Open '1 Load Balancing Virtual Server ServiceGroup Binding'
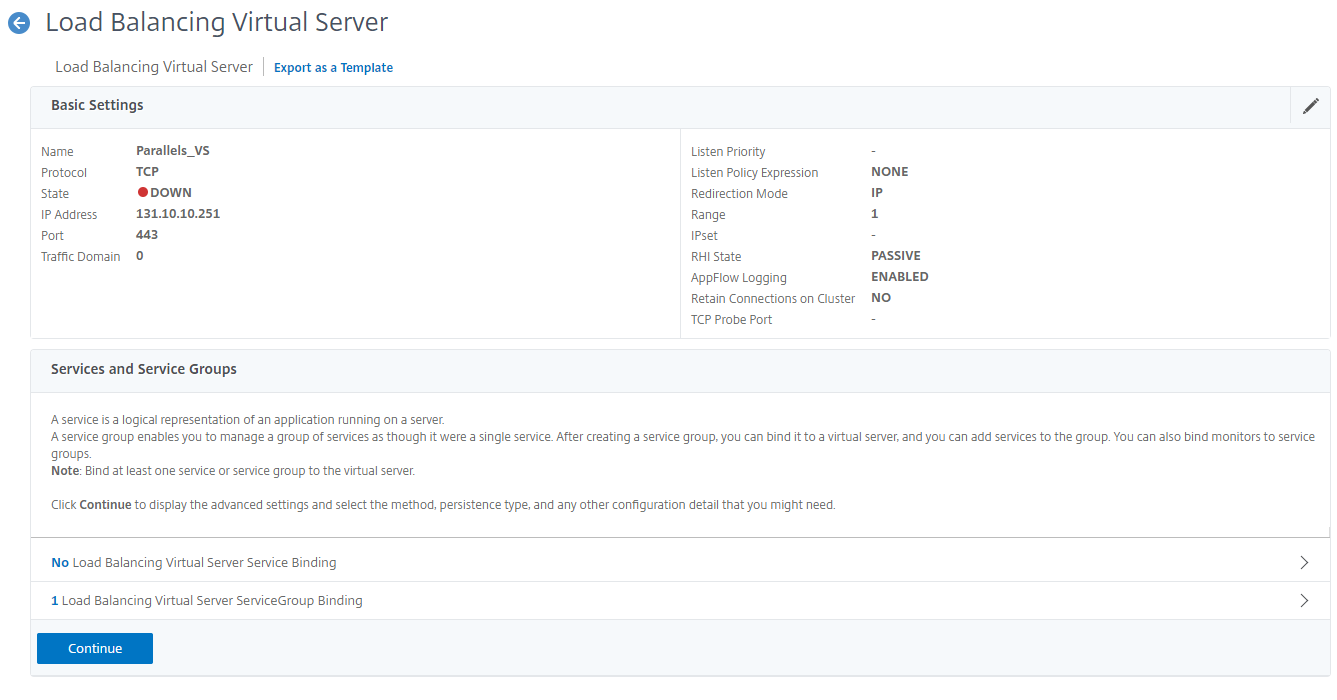 (x=207, y=601)
